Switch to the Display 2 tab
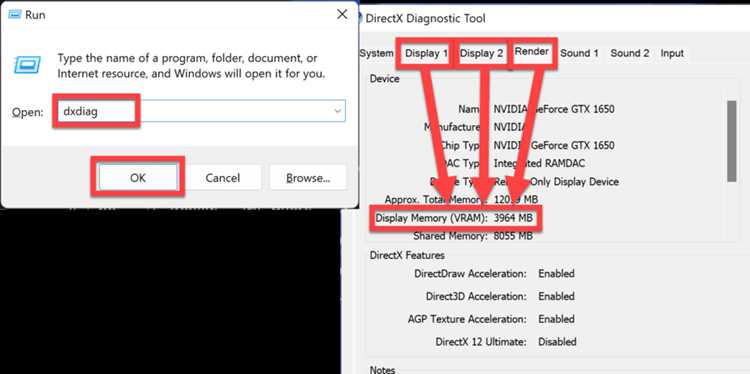The width and height of the screenshot is (750, 374). (481, 53)
